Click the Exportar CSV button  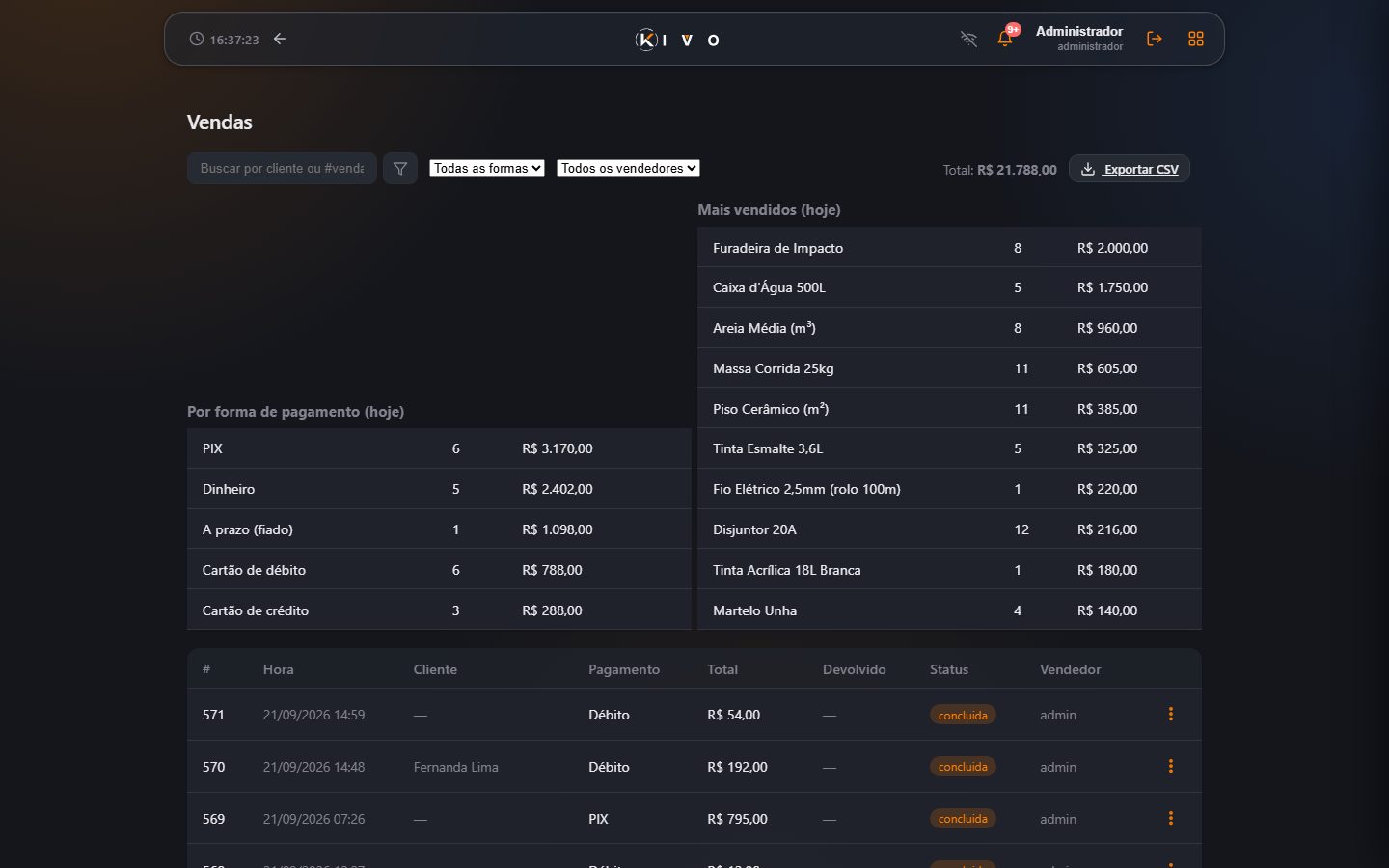pos(1130,169)
